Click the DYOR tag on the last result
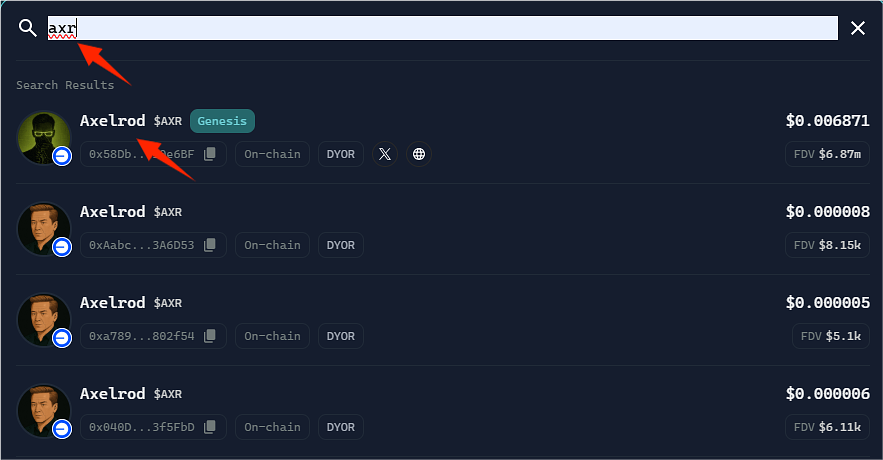The width and height of the screenshot is (883, 460). [340, 427]
